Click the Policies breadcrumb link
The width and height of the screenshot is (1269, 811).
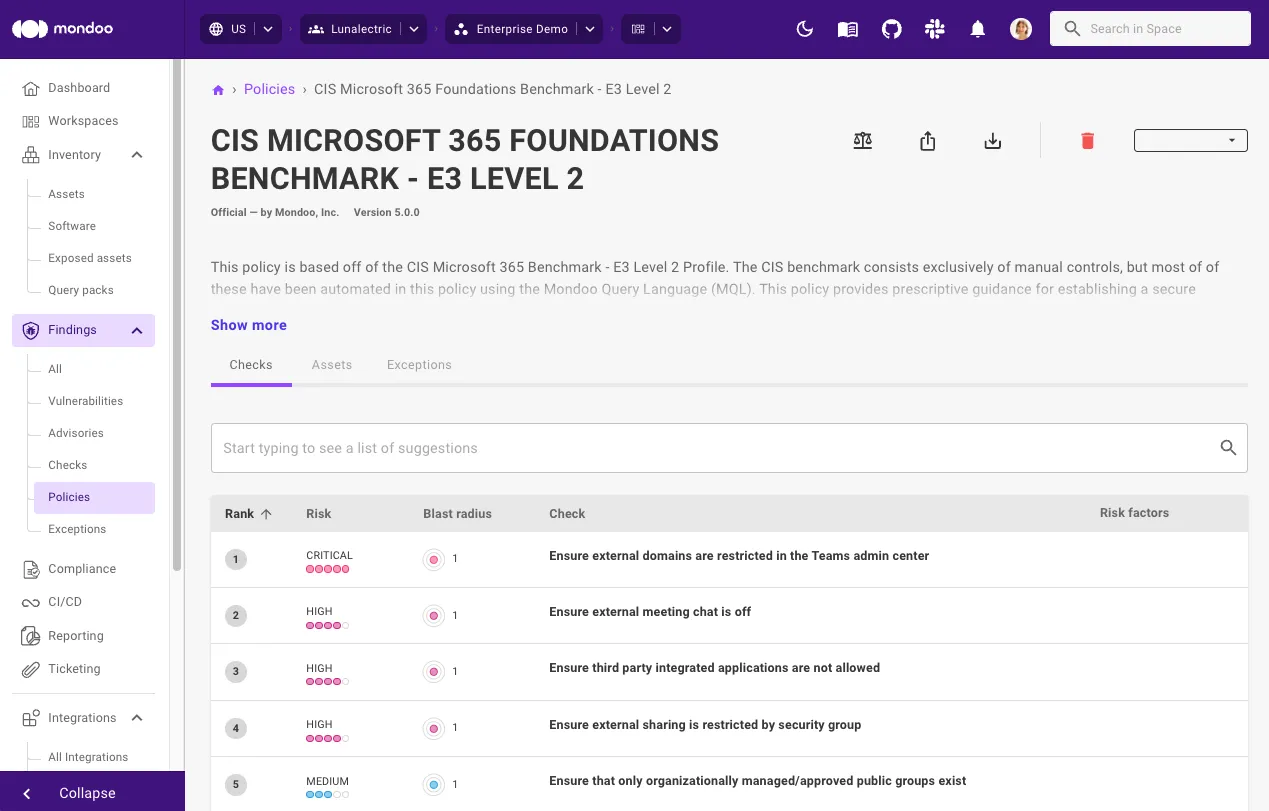pos(269,89)
